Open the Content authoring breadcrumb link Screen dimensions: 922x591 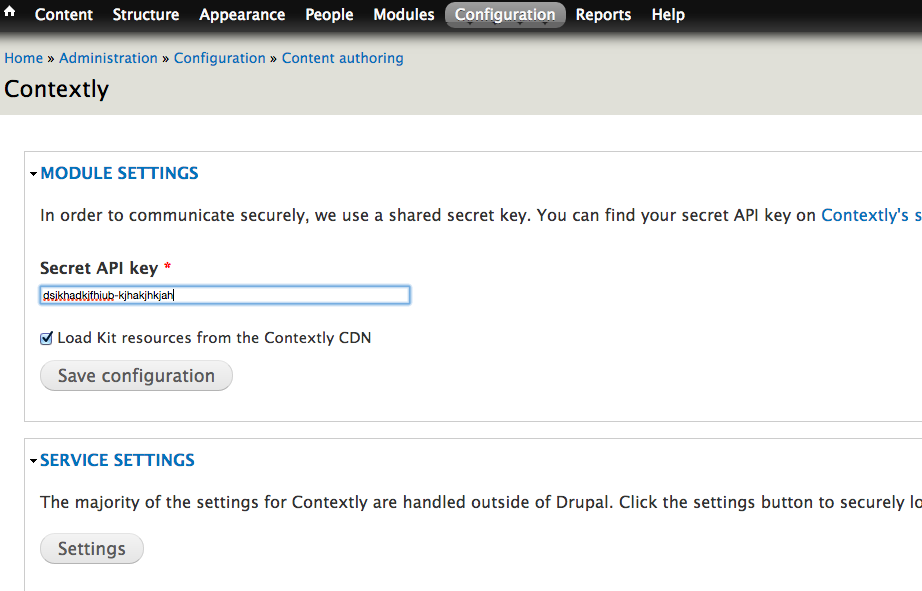(x=343, y=58)
